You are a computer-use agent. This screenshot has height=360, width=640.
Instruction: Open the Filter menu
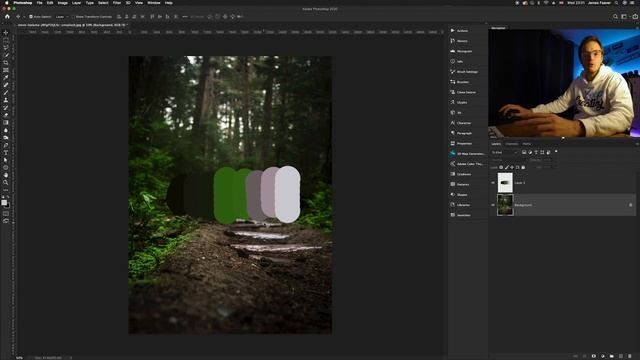coord(117,3)
